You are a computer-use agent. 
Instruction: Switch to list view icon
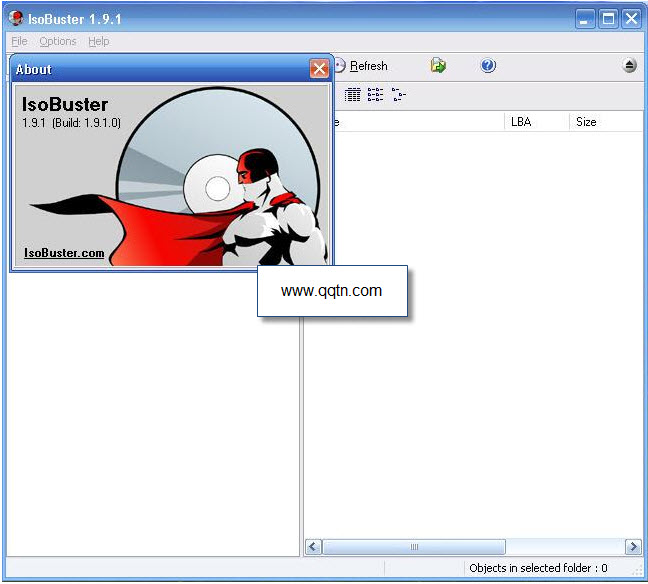click(x=375, y=95)
